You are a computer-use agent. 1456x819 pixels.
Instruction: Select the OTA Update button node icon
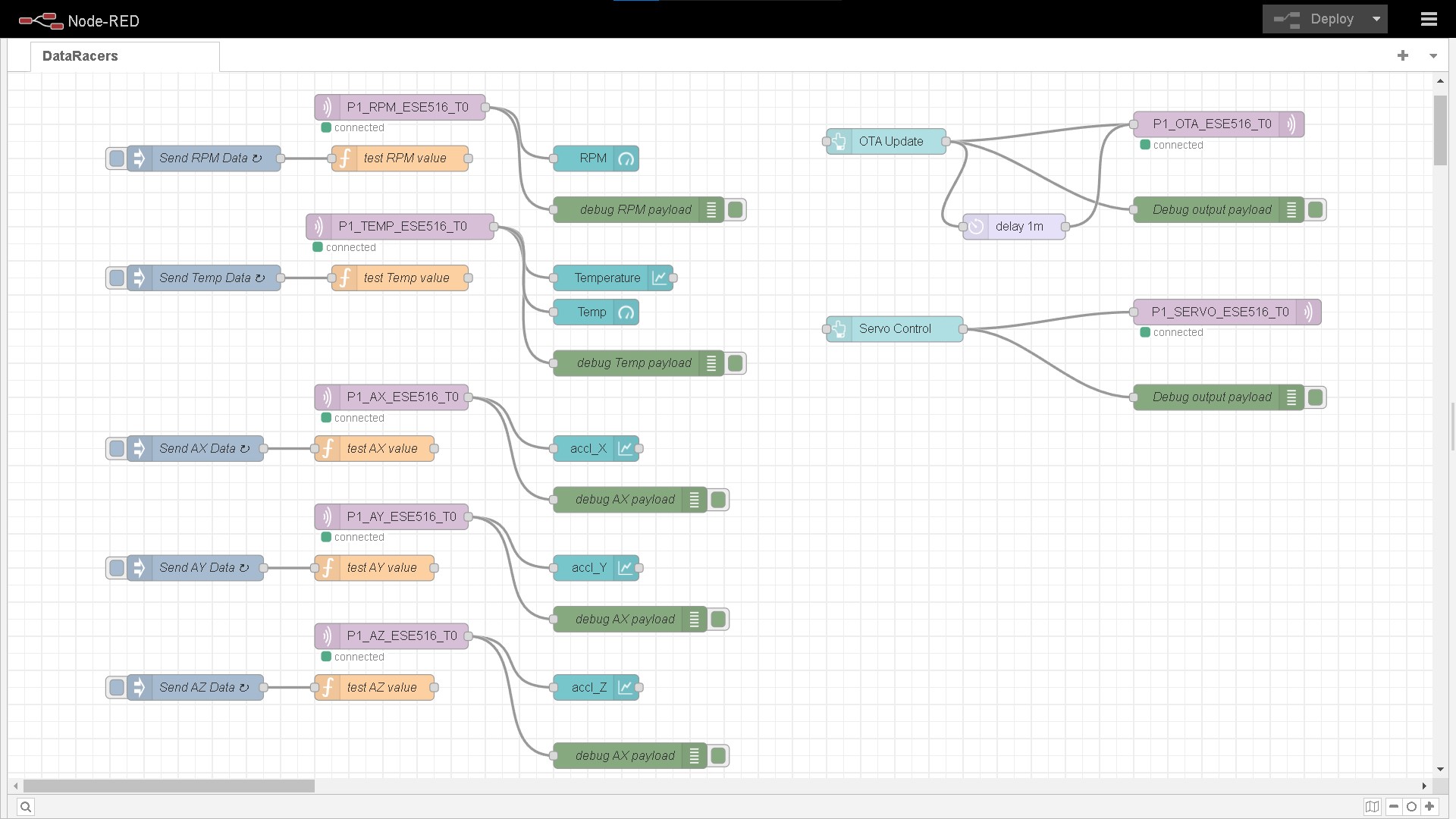pos(839,142)
